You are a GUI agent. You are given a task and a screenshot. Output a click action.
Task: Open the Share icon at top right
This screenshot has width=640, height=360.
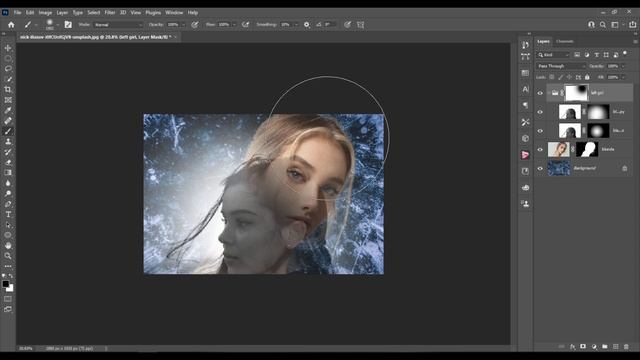point(632,24)
